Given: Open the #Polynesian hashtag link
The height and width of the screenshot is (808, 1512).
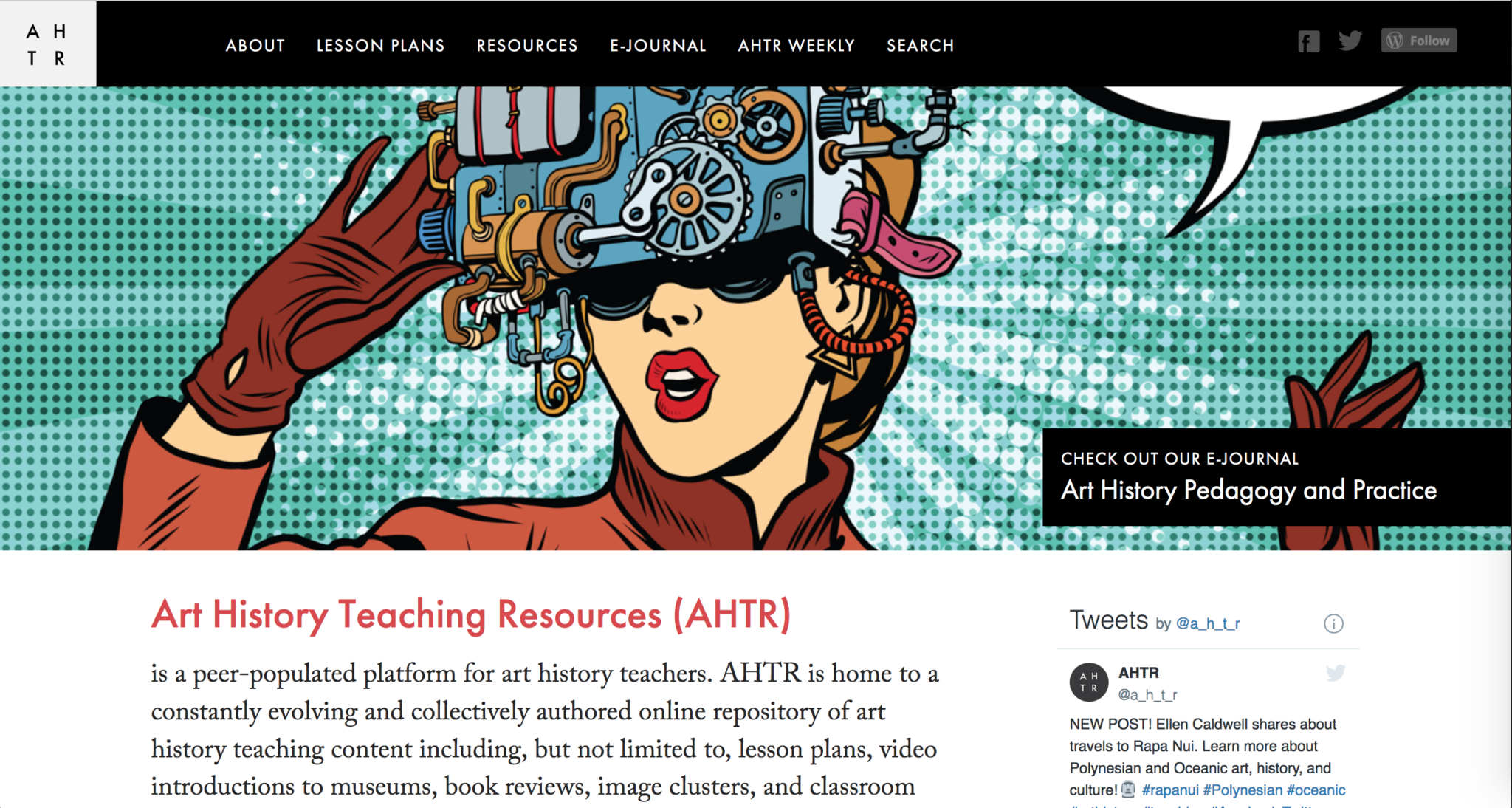Looking at the screenshot, I should click(1243, 790).
